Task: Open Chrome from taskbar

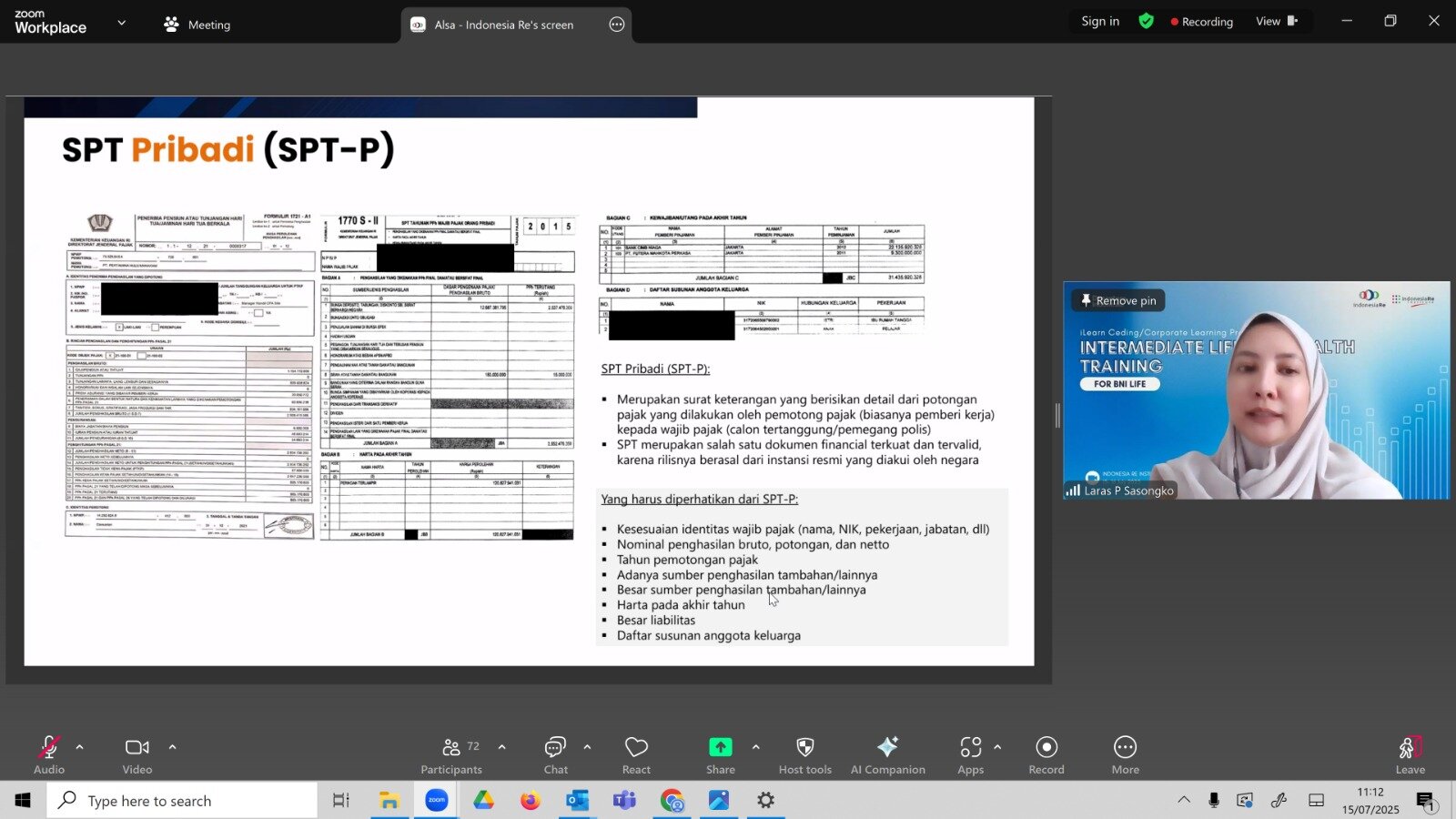Action: [x=672, y=800]
